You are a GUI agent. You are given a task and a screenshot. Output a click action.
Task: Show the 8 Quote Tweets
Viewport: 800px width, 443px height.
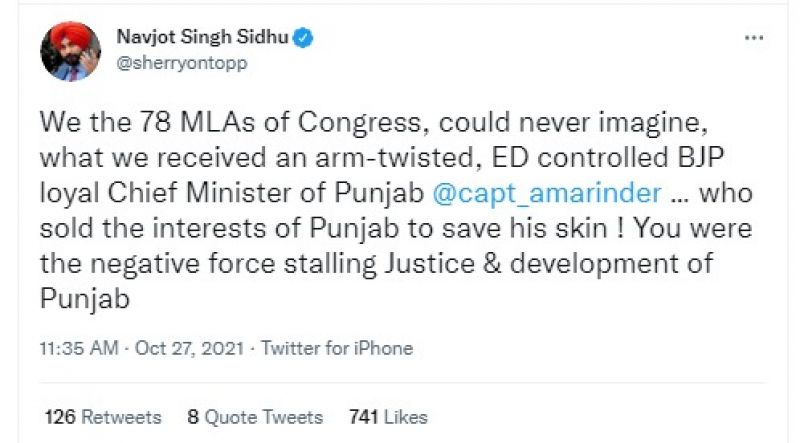(x=254, y=416)
